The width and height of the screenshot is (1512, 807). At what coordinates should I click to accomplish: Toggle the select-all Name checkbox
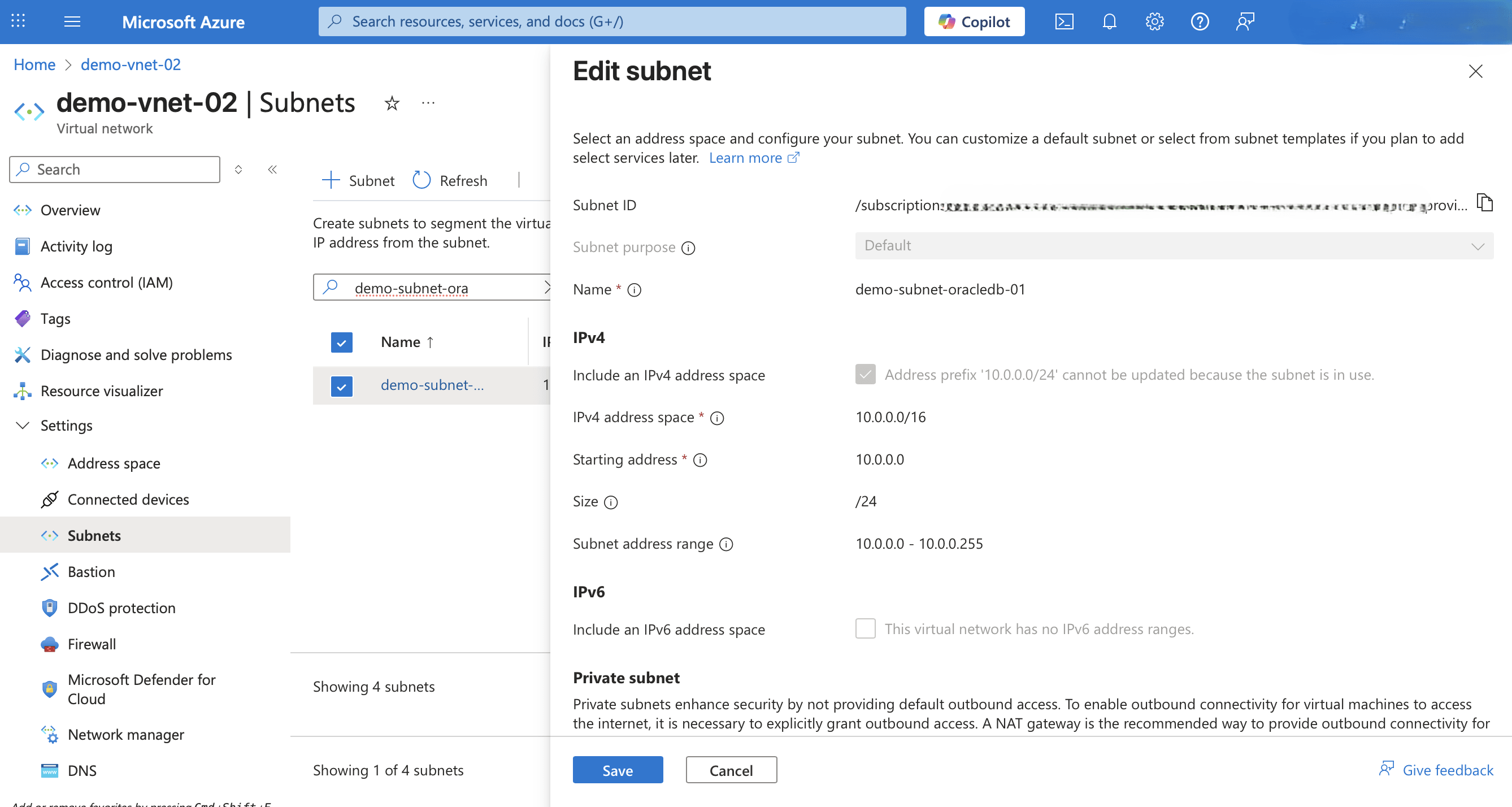pos(342,341)
